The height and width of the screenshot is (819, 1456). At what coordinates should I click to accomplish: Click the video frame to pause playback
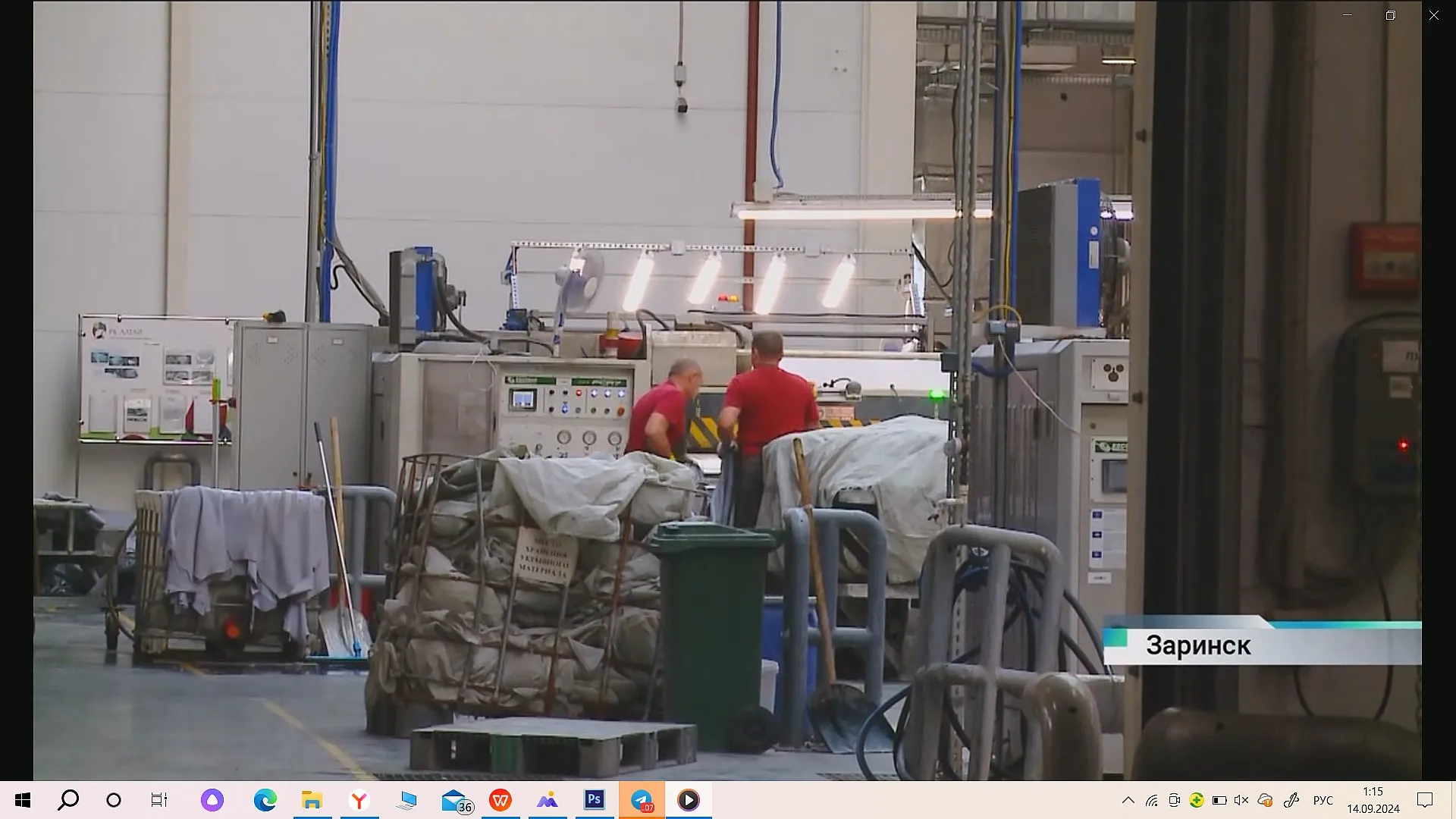tap(727, 391)
